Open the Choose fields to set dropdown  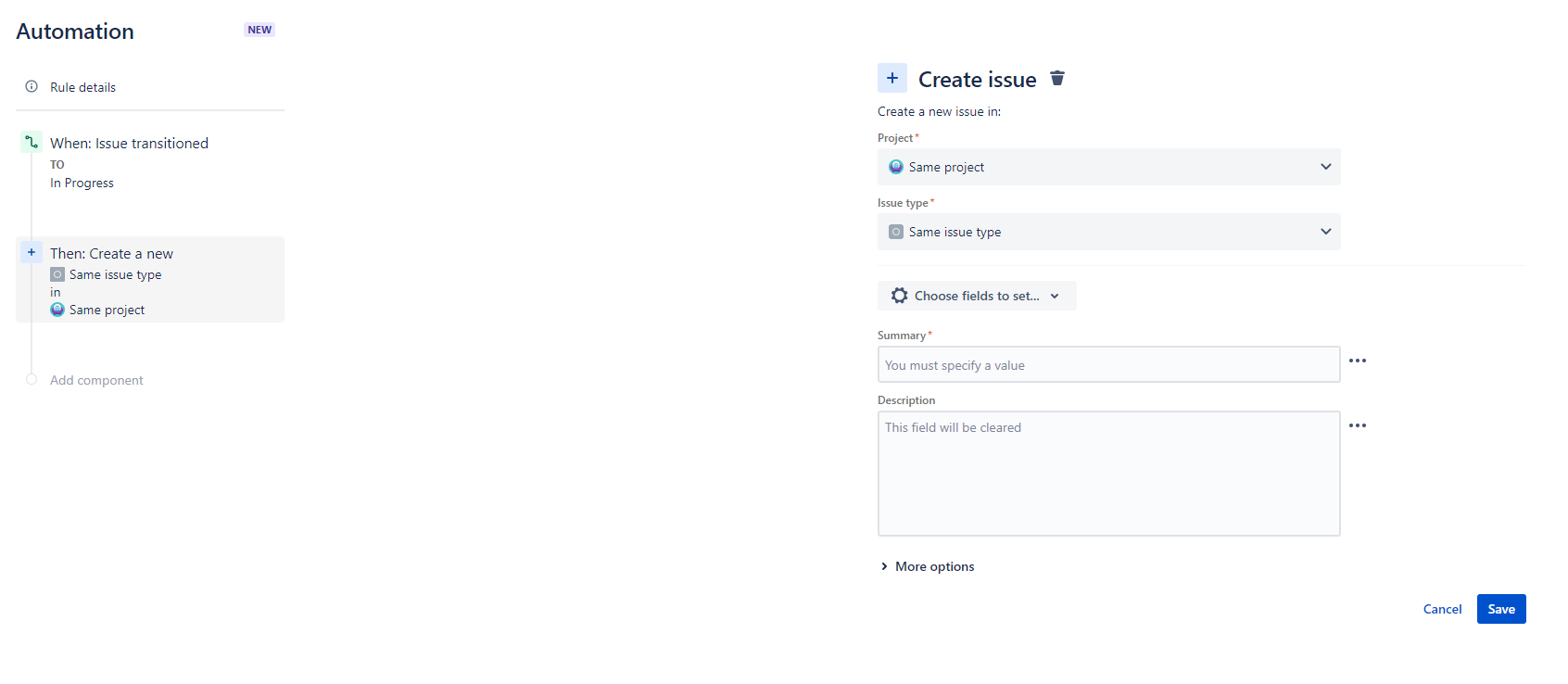point(976,295)
